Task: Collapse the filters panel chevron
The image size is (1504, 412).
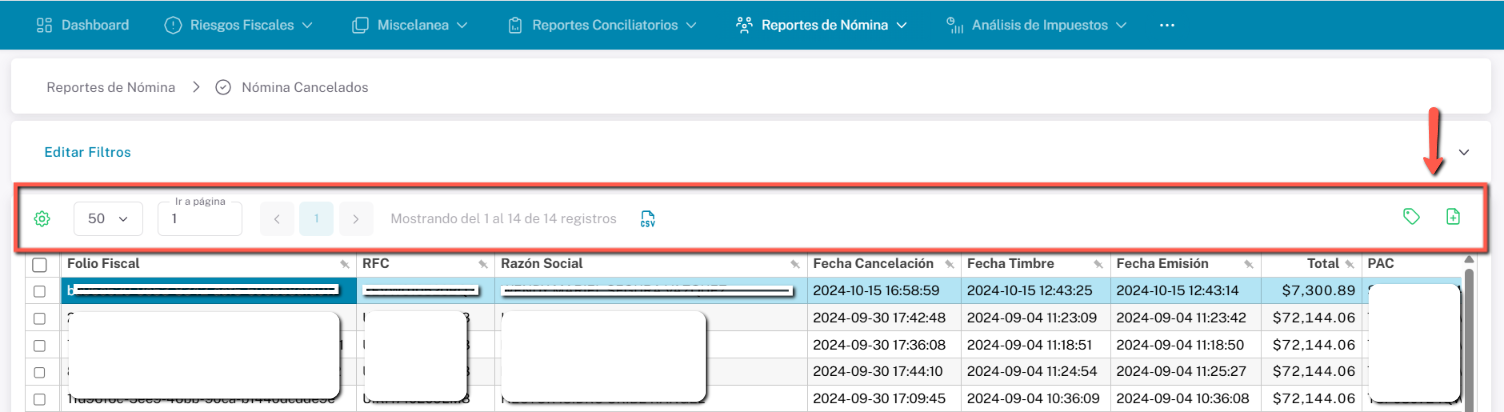Action: 1464,153
